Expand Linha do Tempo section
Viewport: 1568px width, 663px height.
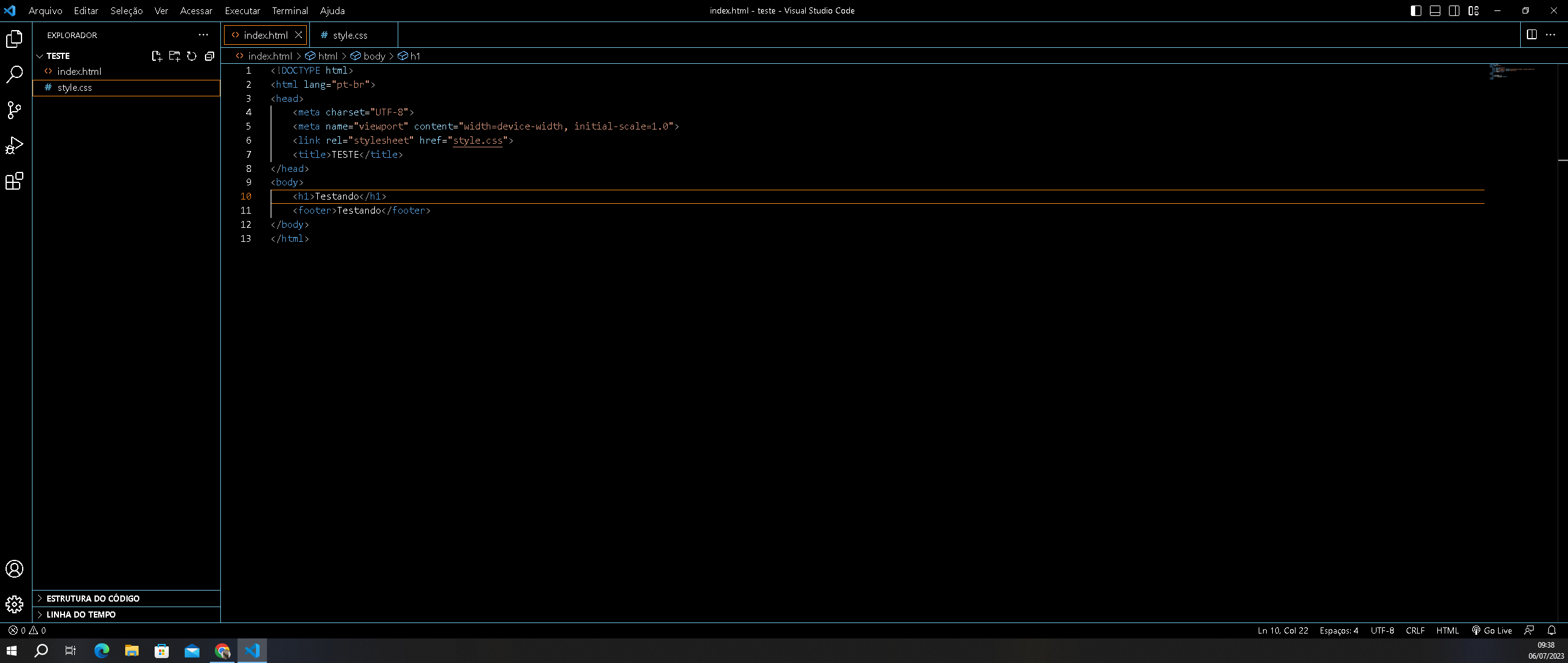click(x=126, y=615)
